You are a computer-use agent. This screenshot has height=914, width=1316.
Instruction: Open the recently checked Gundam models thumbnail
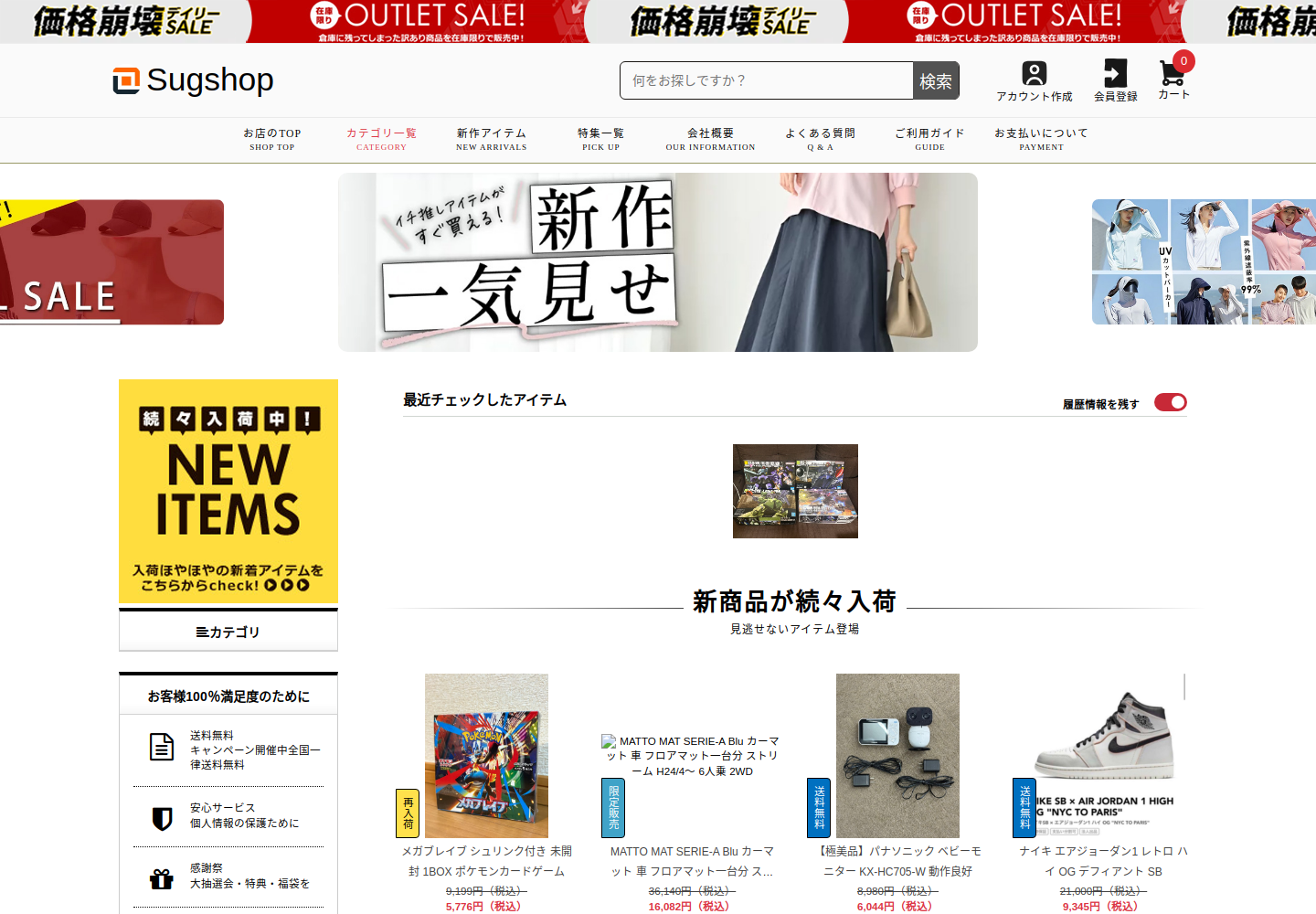795,491
